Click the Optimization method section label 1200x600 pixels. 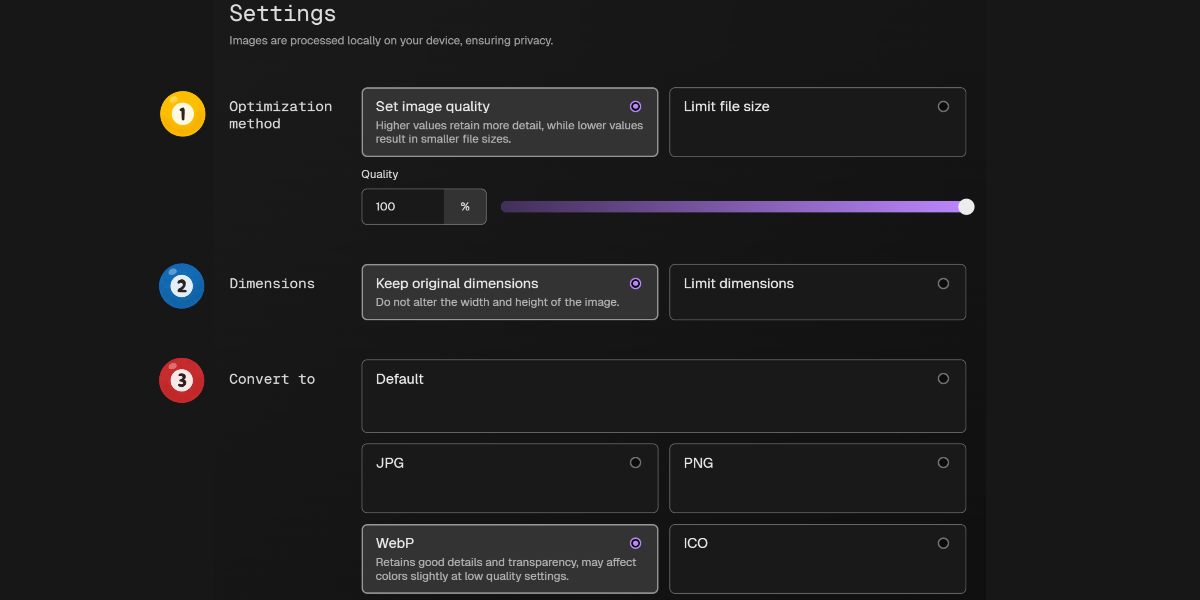(x=281, y=115)
